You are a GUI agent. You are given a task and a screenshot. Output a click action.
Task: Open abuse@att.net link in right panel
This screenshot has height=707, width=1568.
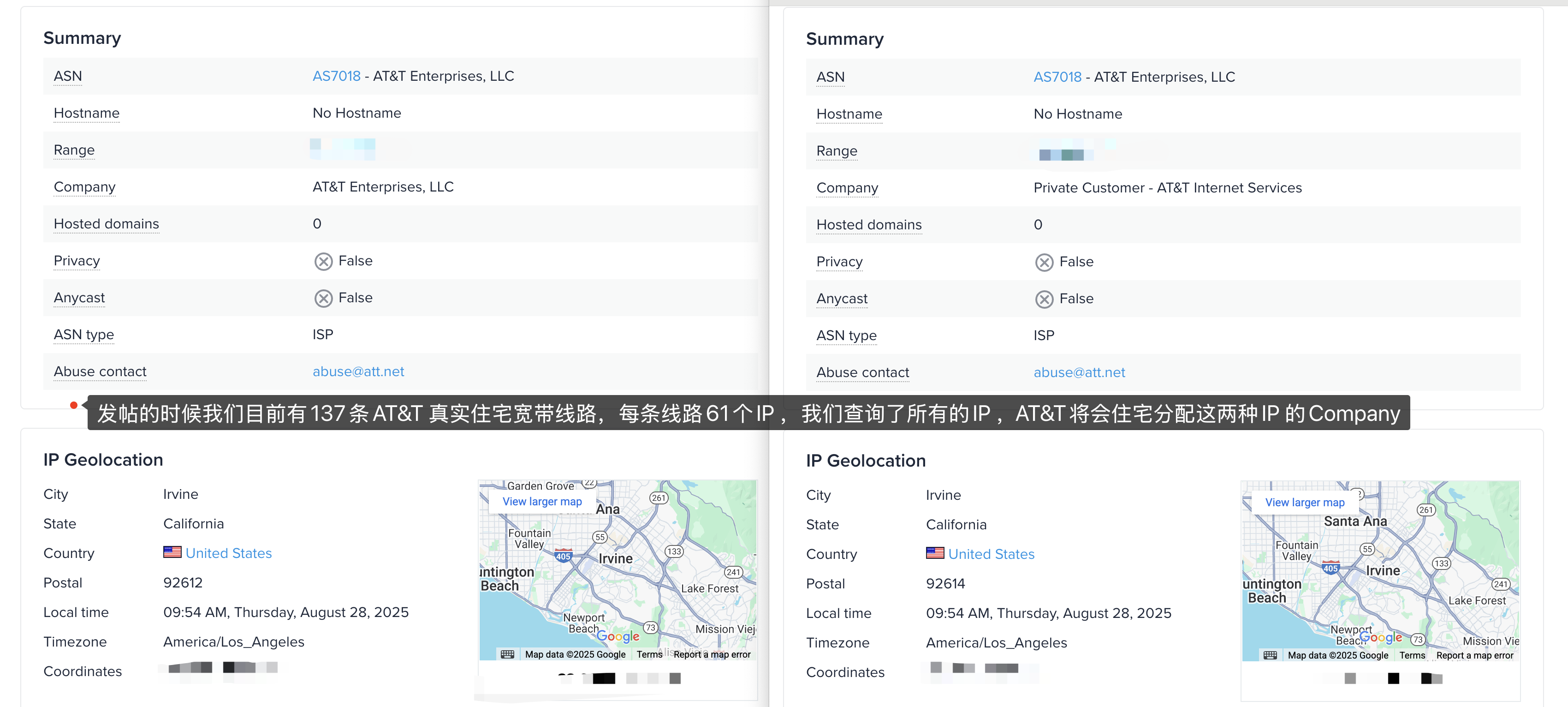pos(1079,373)
